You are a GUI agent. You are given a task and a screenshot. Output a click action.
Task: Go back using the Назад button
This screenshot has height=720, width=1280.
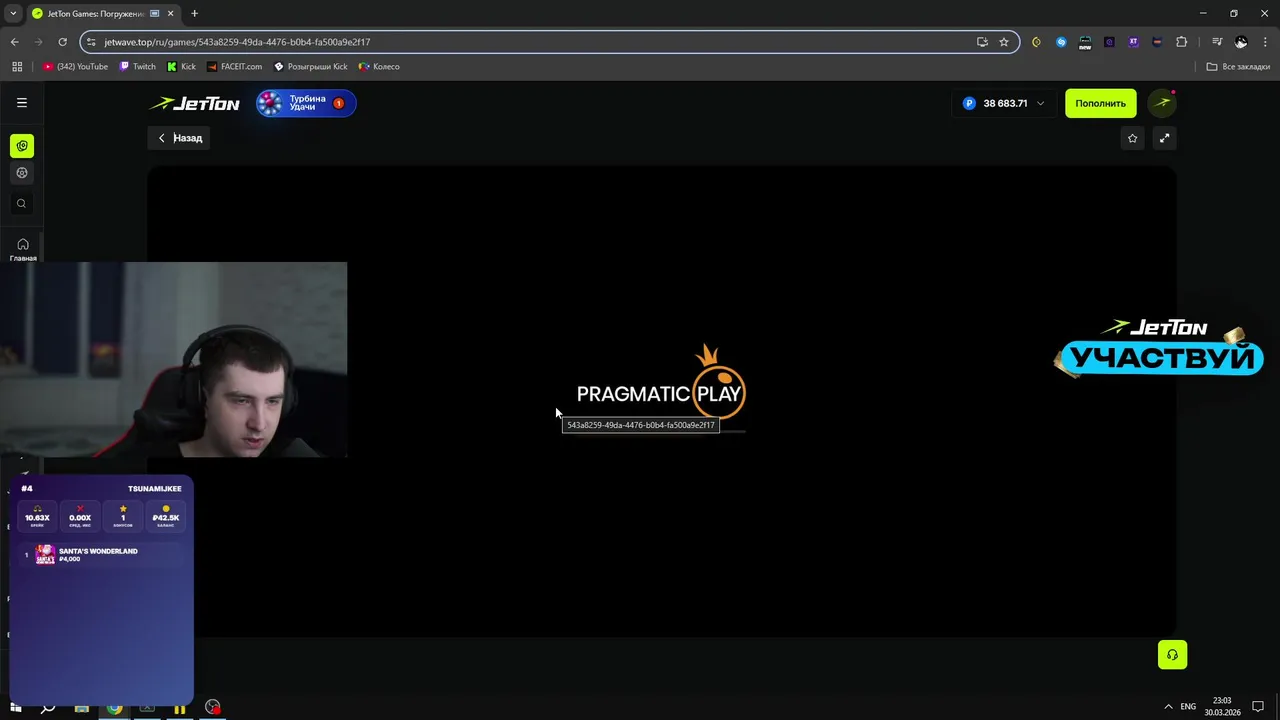click(180, 138)
